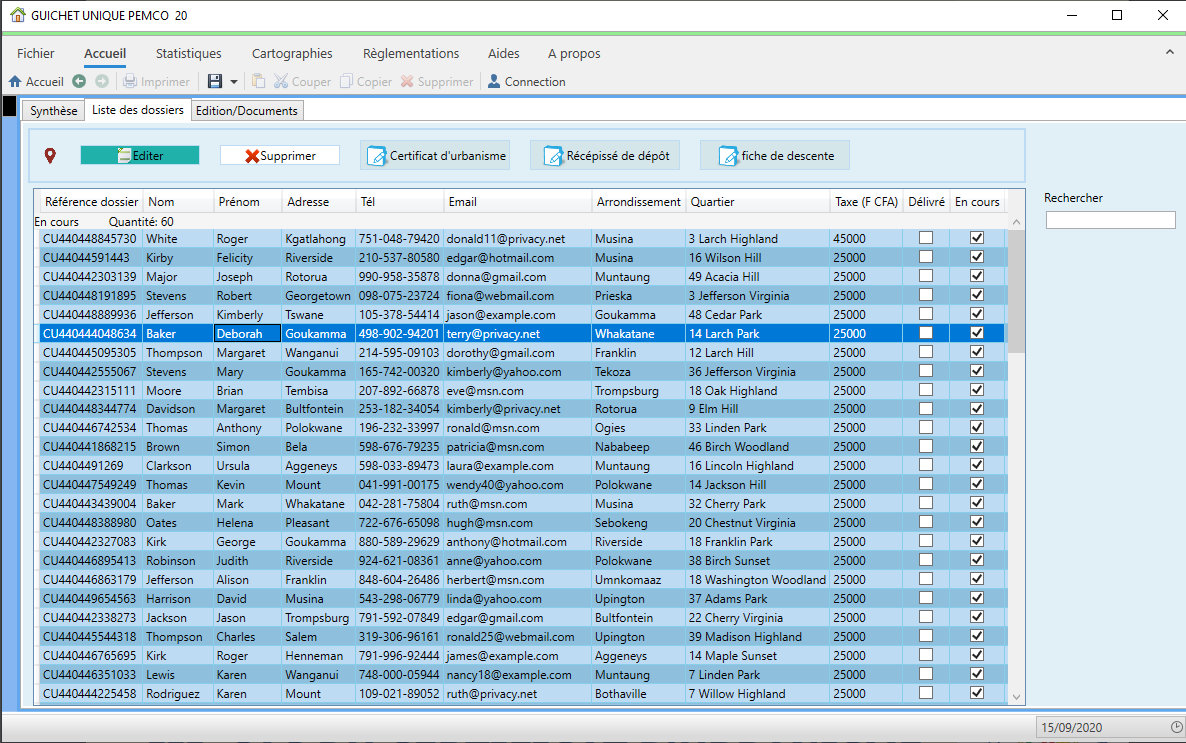
Task: Click the green back arrow icon
Action: (x=79, y=81)
